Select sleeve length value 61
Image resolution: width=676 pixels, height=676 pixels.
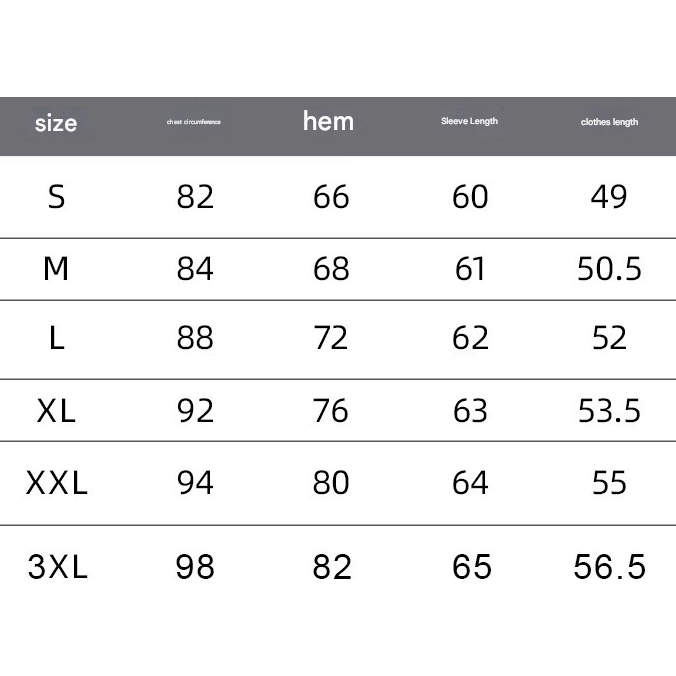(470, 269)
